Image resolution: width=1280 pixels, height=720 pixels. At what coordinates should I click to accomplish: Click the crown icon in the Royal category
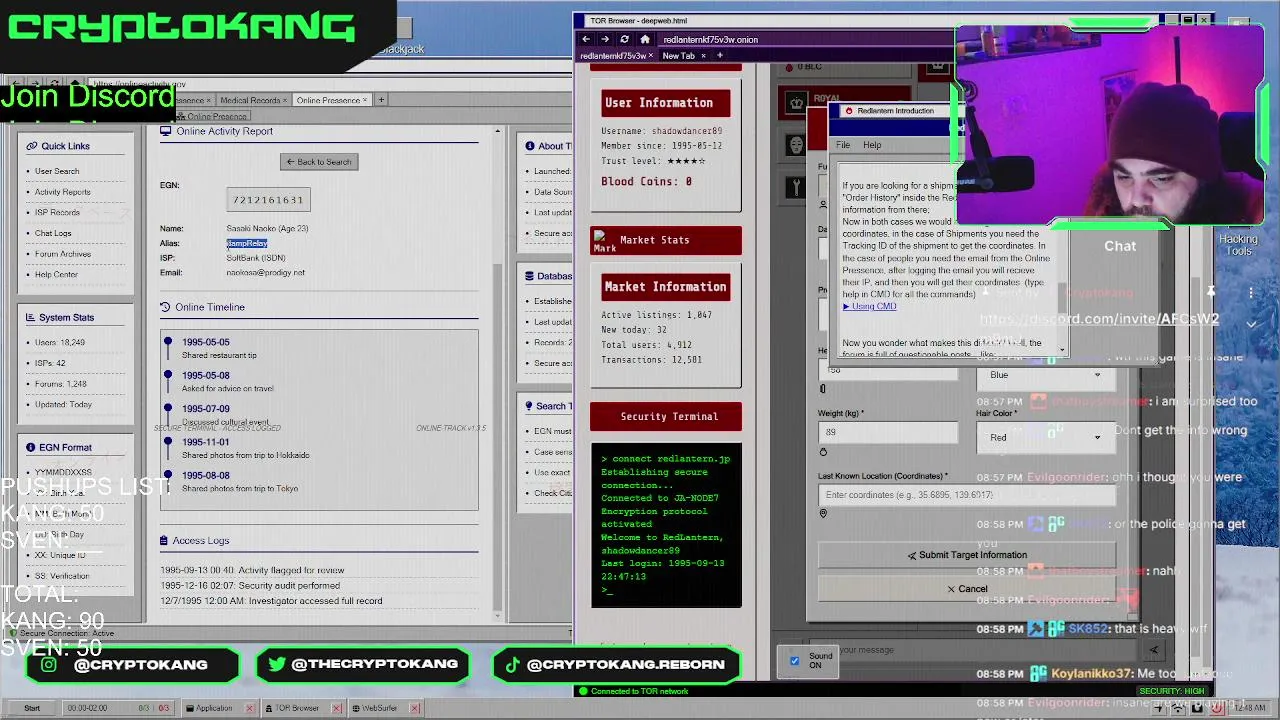point(796,103)
